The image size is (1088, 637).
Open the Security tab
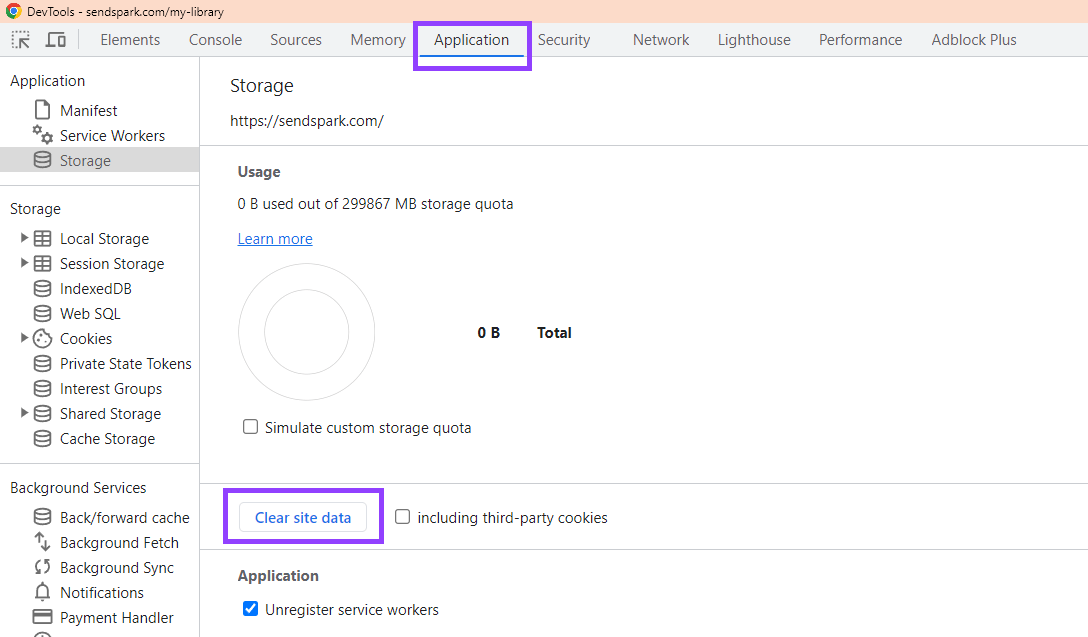(563, 40)
